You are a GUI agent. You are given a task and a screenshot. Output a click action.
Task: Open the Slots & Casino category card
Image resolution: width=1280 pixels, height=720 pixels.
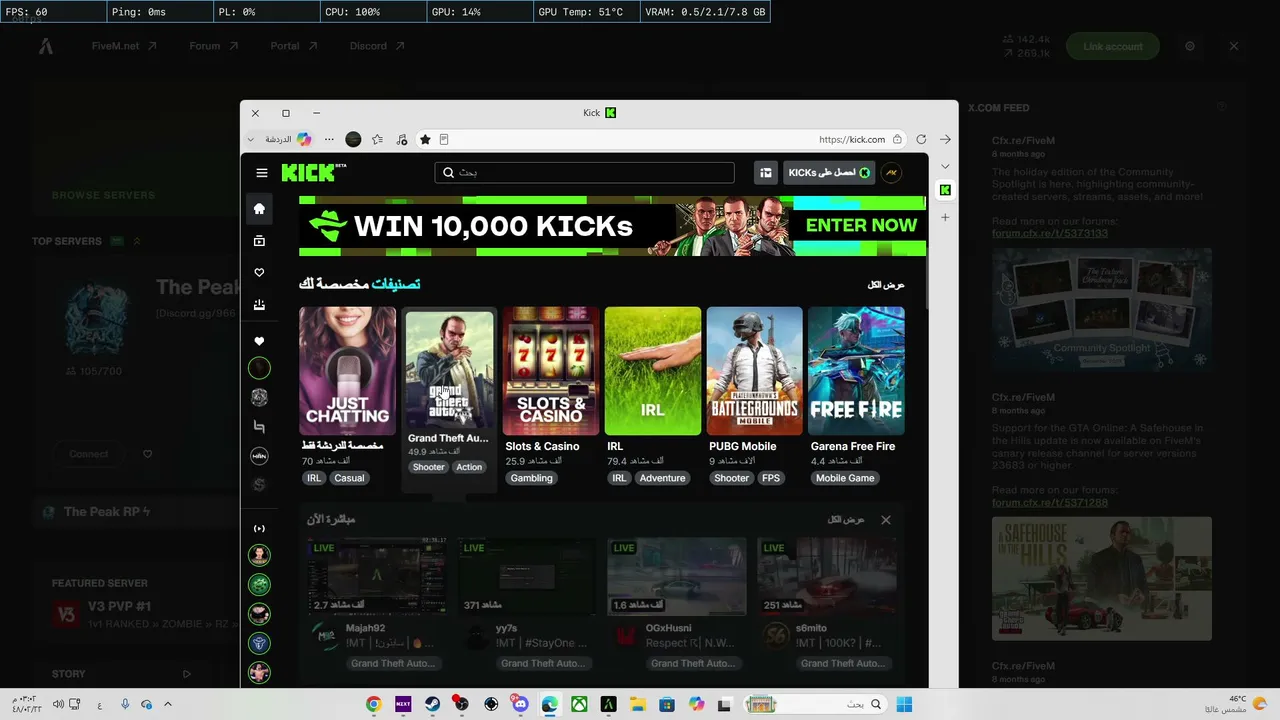[551, 371]
